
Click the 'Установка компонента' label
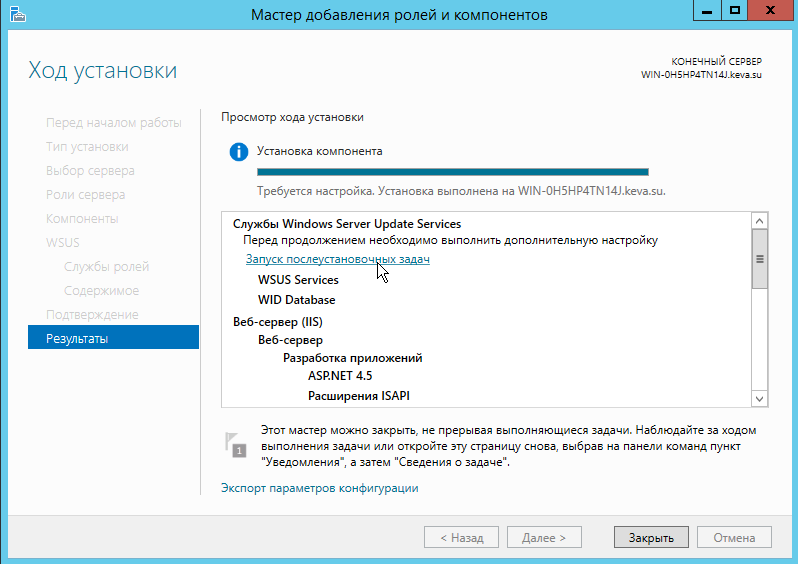pyautogui.click(x=320, y=151)
